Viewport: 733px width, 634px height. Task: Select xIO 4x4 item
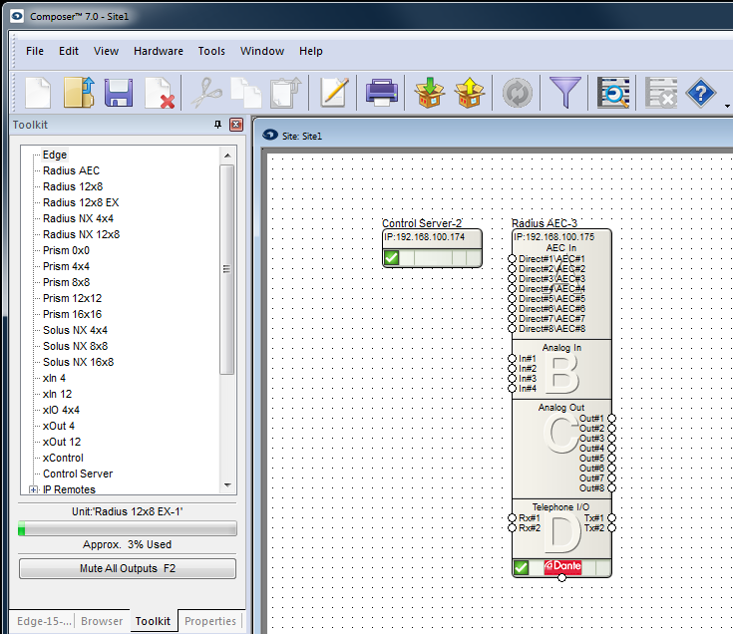point(61,410)
